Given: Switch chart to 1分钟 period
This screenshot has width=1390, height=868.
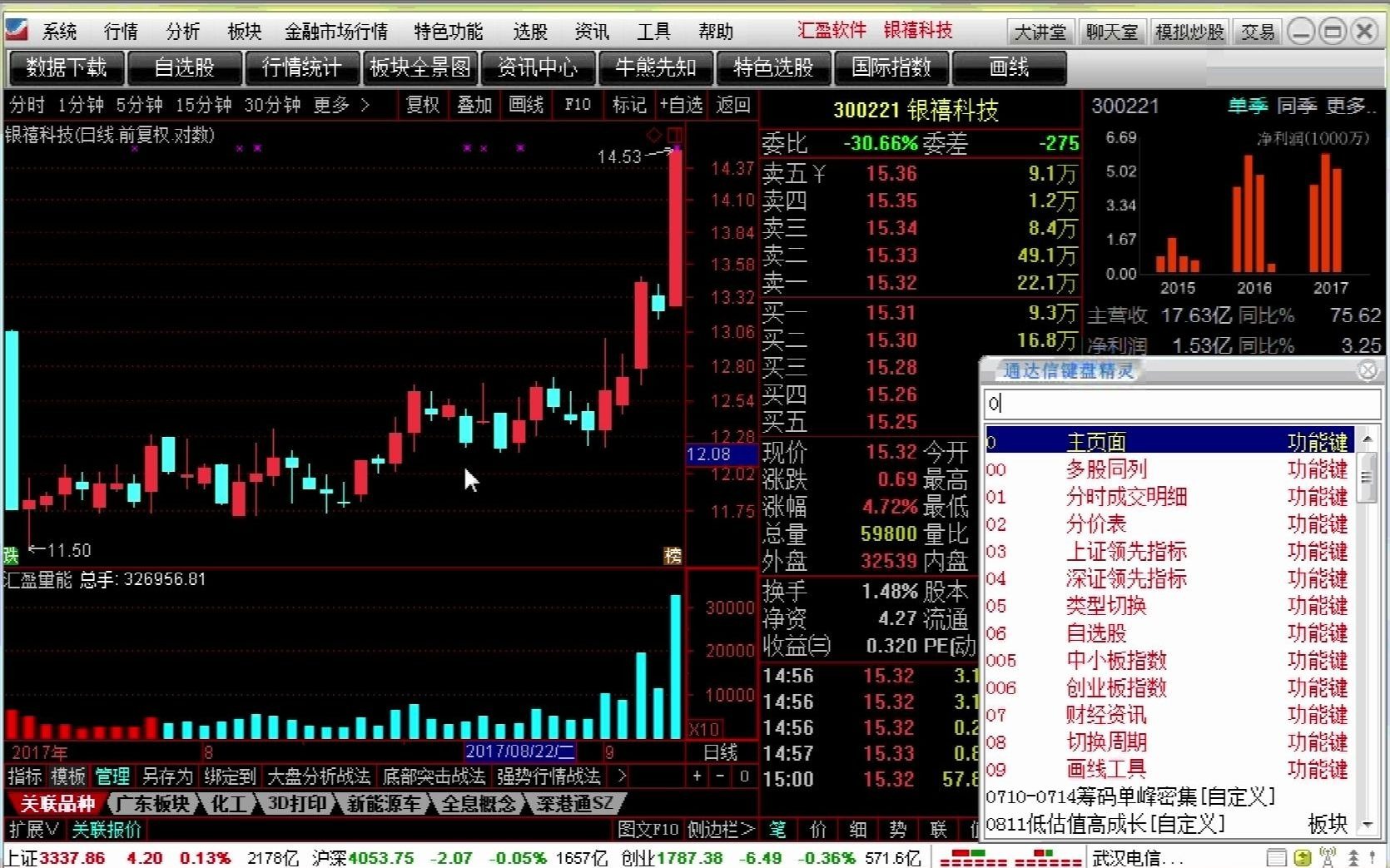Looking at the screenshot, I should coord(81,105).
